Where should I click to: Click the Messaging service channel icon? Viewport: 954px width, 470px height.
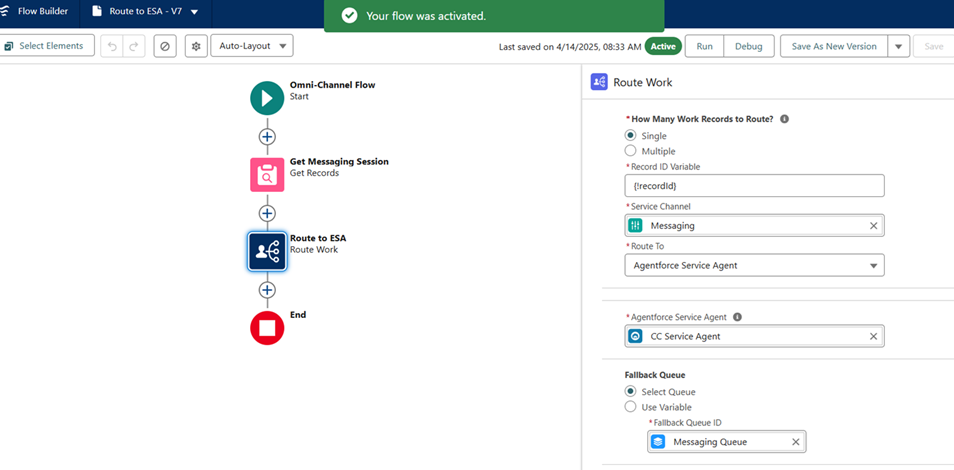635,225
